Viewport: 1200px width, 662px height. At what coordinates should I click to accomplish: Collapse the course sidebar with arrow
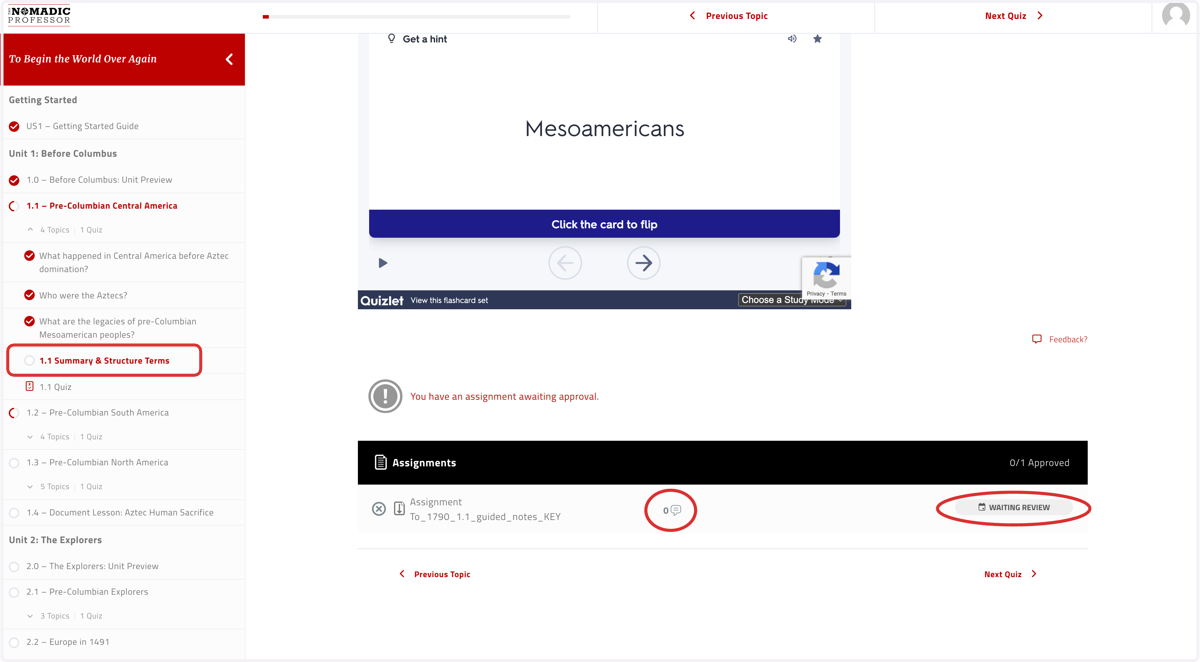[229, 59]
